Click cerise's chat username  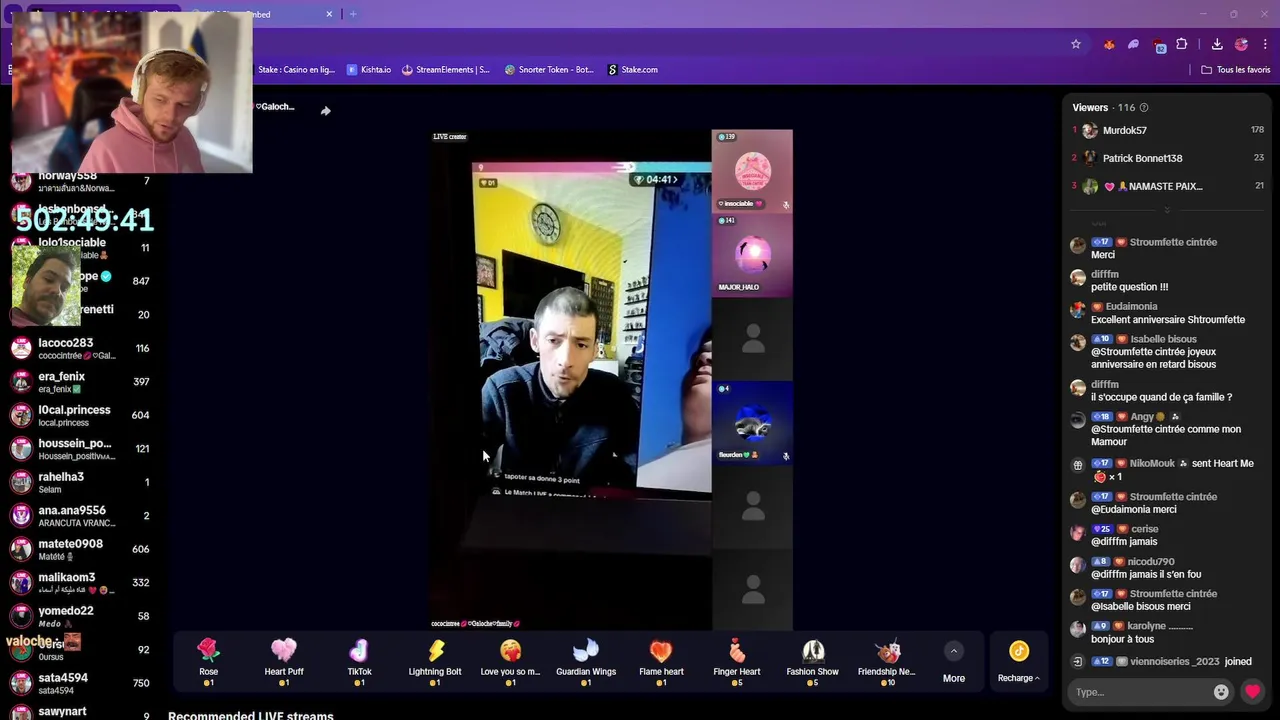coord(1145,529)
